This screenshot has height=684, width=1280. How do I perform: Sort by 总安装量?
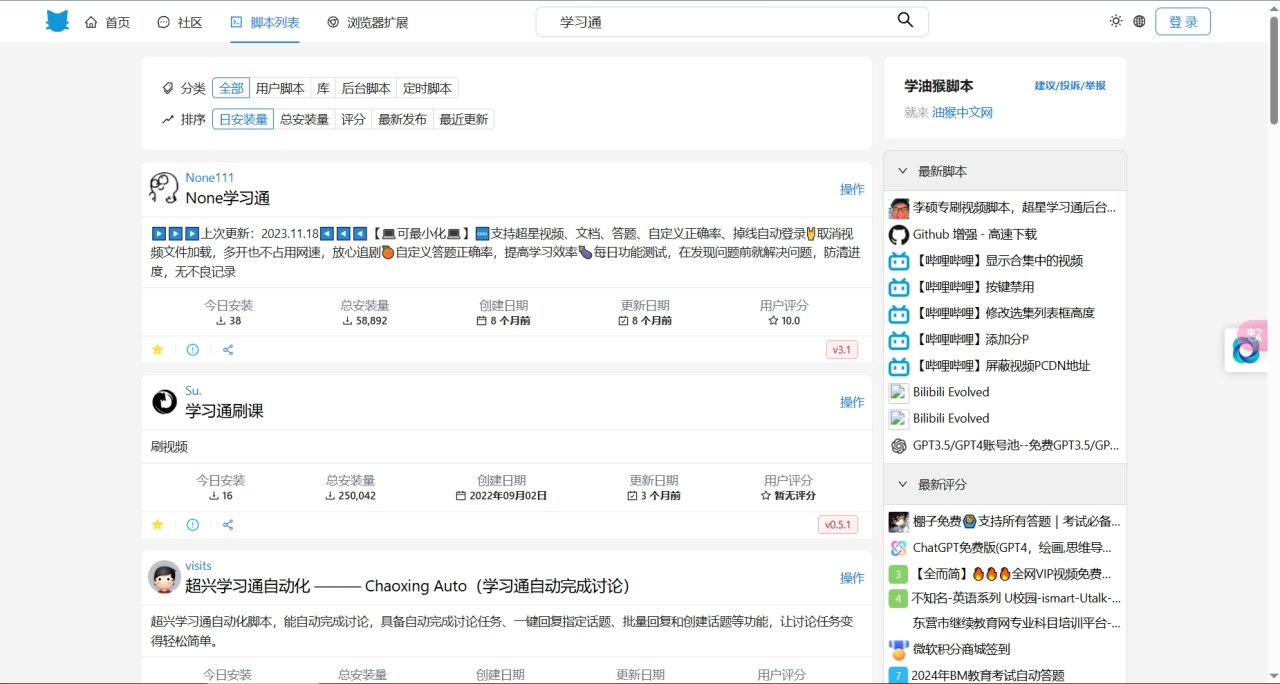[x=304, y=119]
